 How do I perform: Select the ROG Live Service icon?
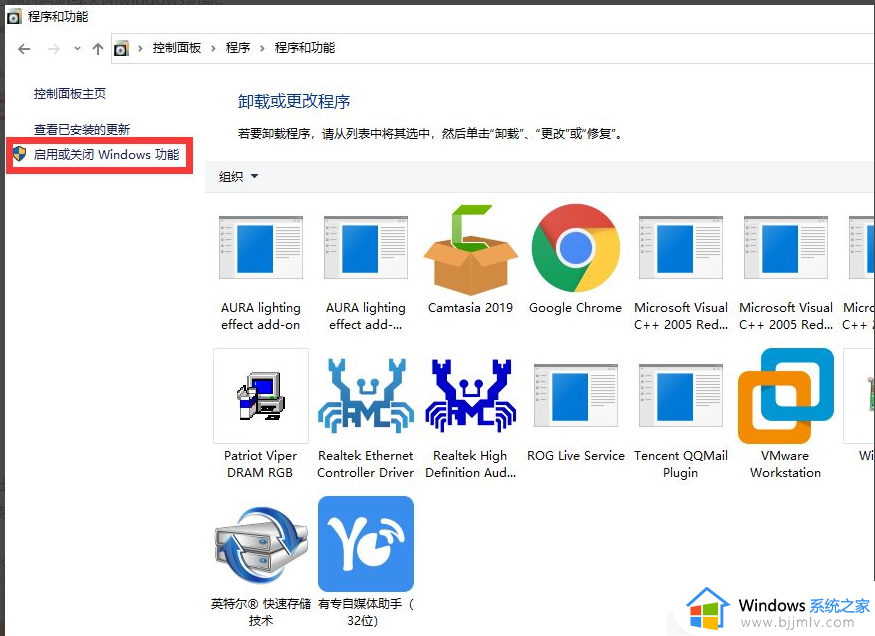click(575, 396)
